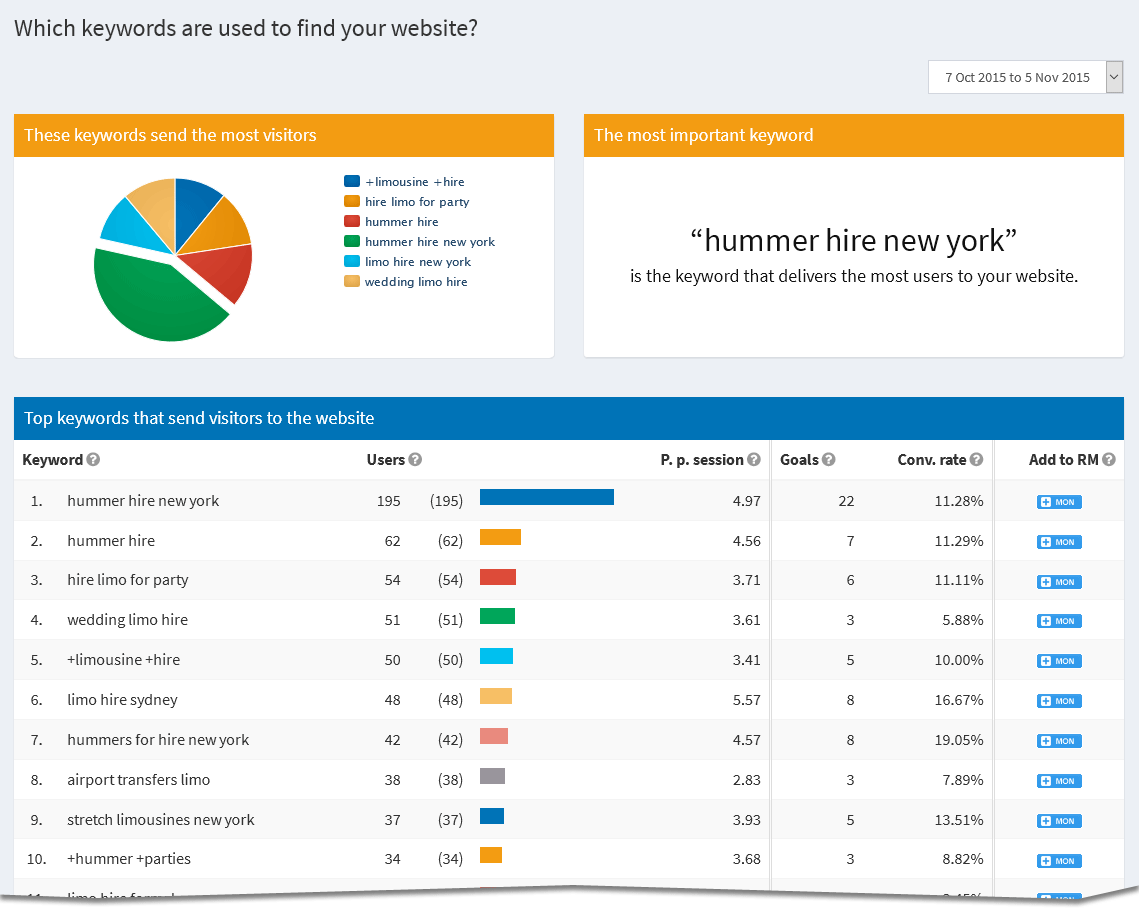The image size is (1139, 915).
Task: Click 'hummer hire' keyword in table row 2
Action: pyautogui.click(x=111, y=541)
